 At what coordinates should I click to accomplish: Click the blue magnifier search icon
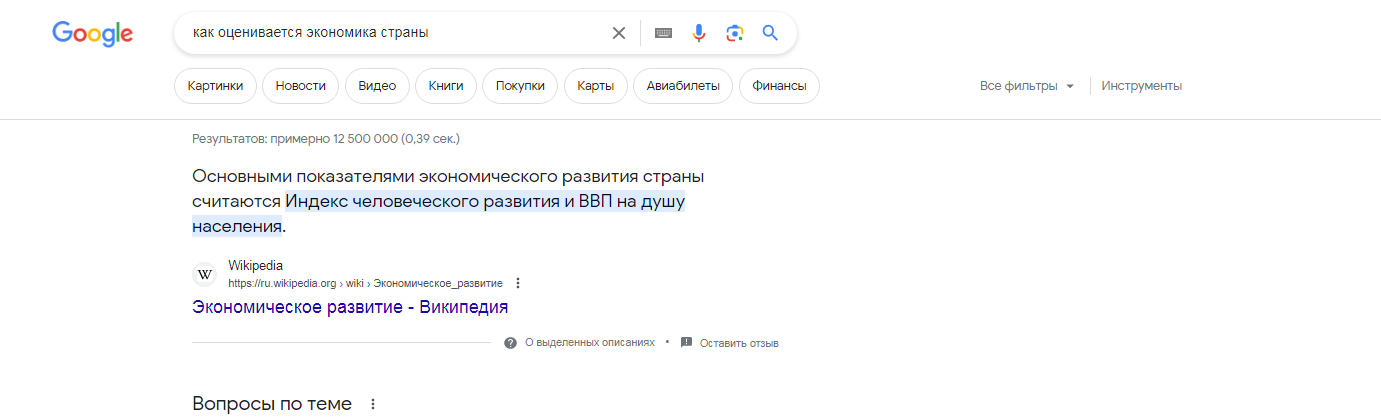click(x=770, y=33)
